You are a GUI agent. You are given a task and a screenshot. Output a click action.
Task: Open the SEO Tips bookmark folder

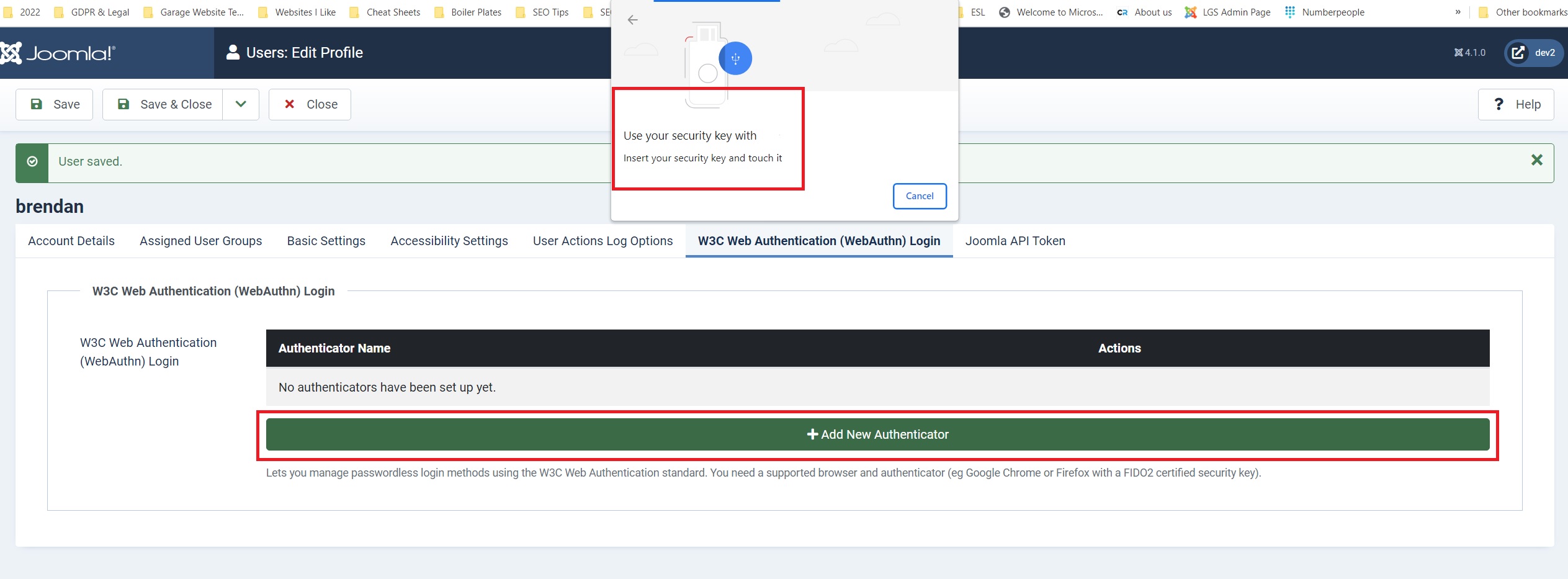[542, 12]
